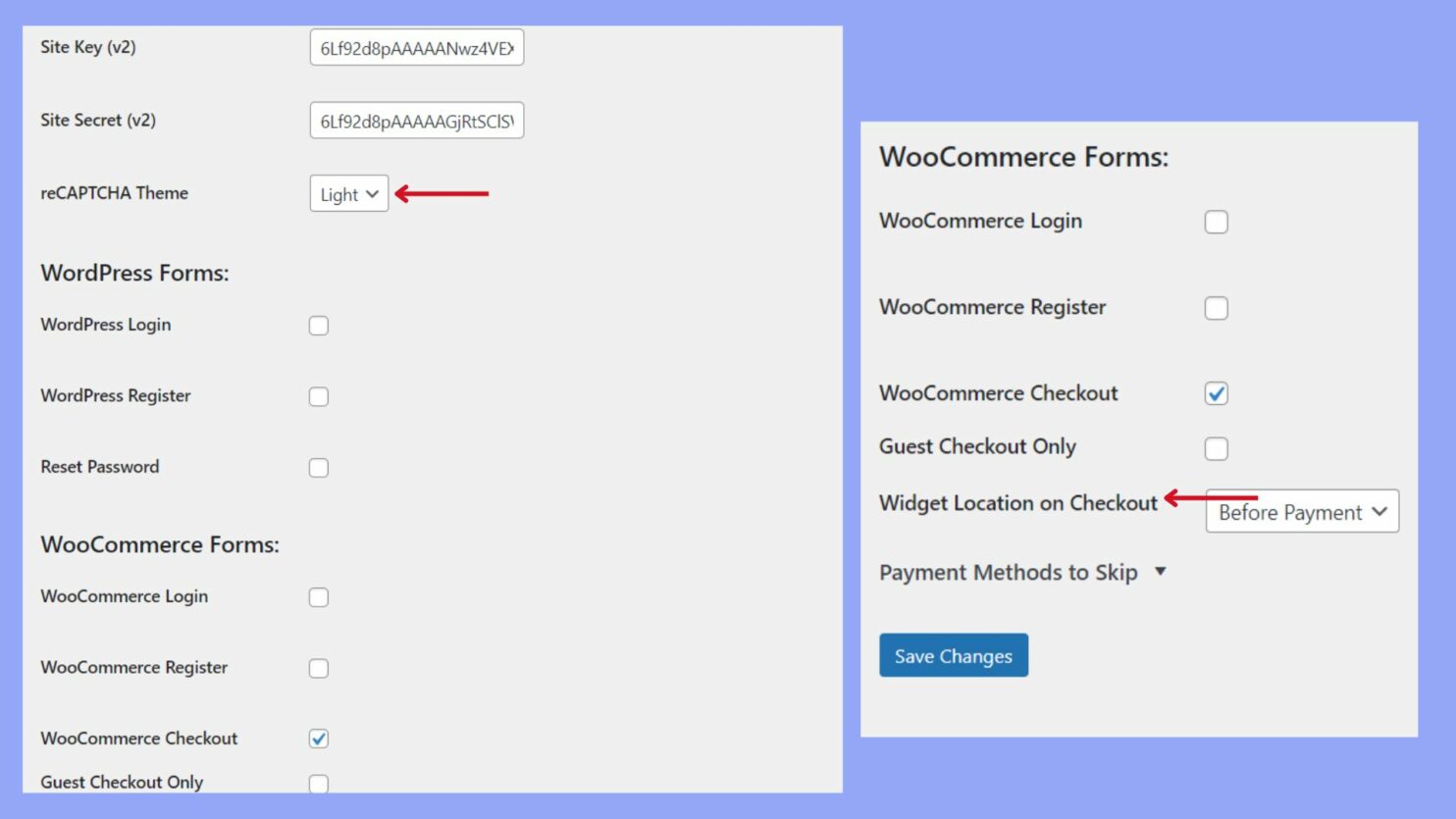Select Light from the theme selector
The image size is (1456, 819).
(x=348, y=193)
